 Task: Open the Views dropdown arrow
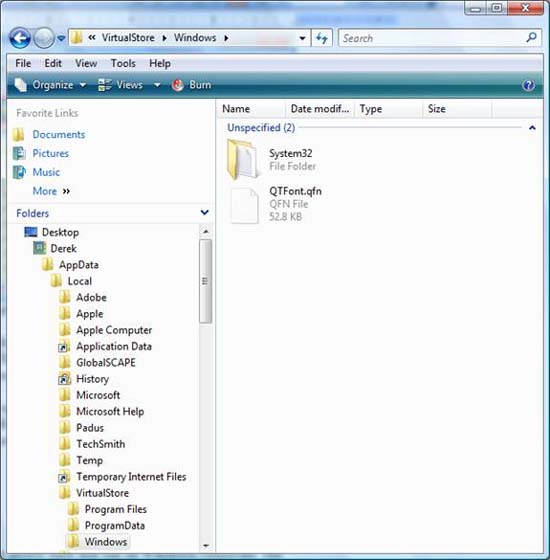pos(157,85)
